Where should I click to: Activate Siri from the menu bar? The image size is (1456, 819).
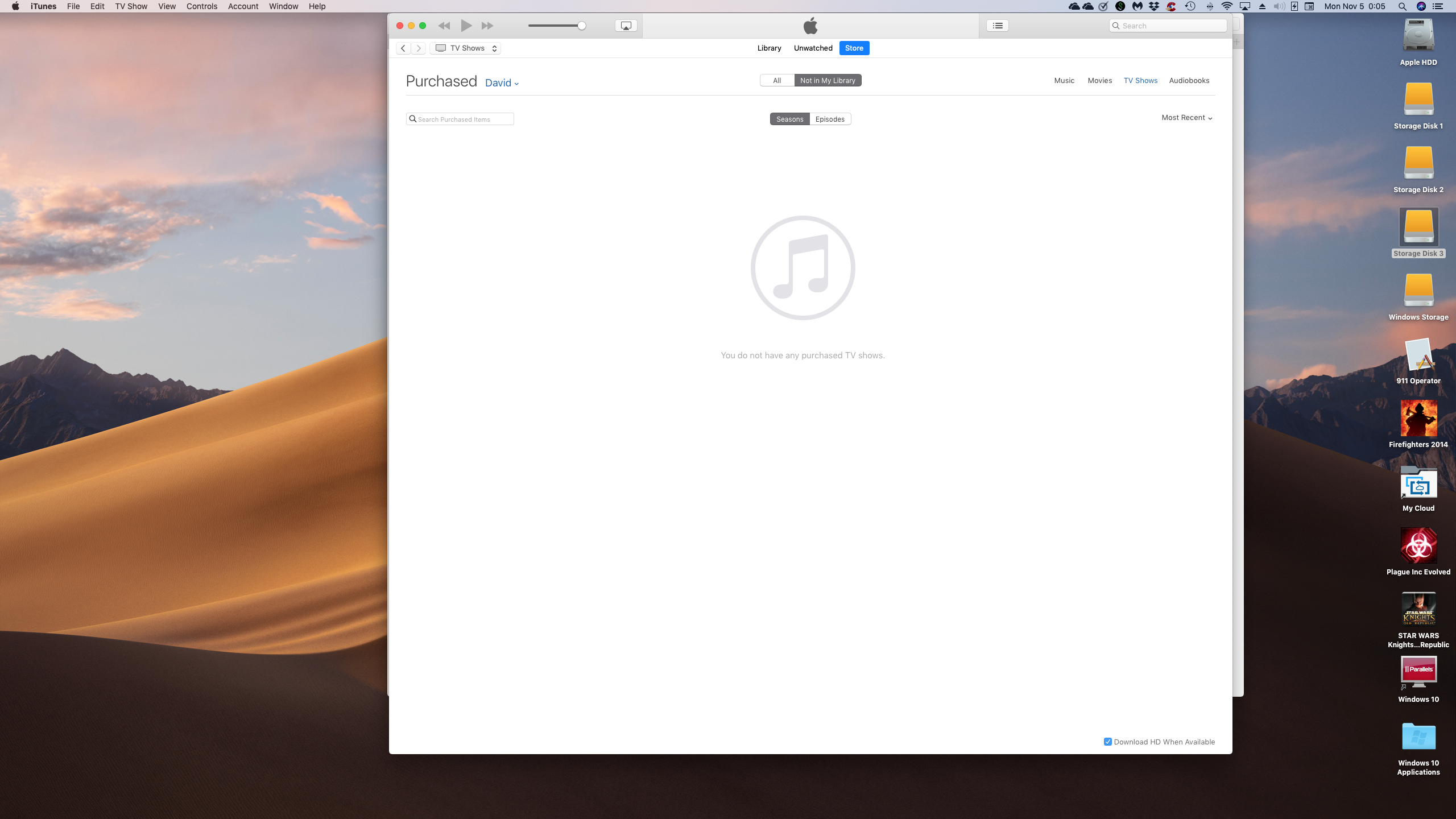[x=1421, y=6]
